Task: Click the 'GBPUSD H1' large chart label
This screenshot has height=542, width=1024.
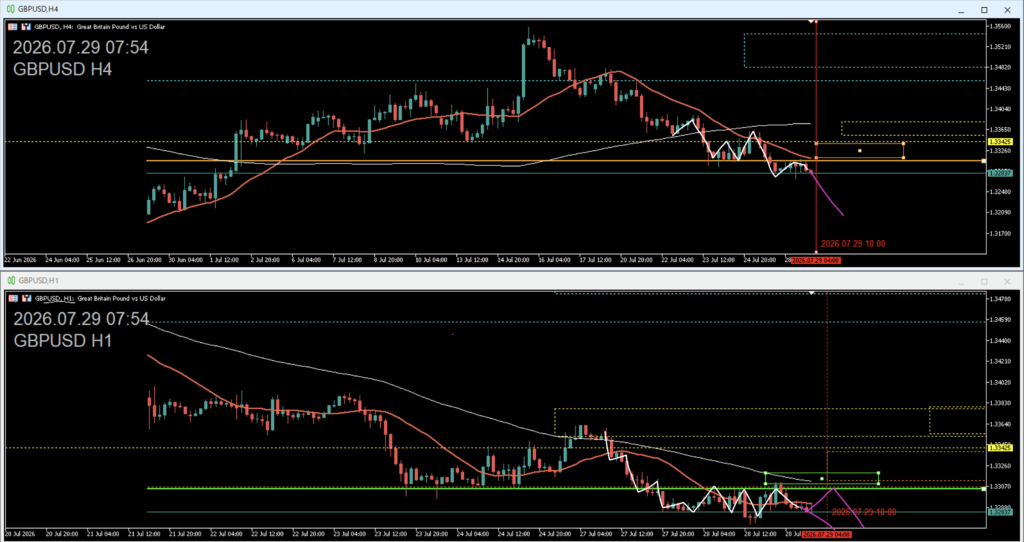Action: (x=62, y=341)
